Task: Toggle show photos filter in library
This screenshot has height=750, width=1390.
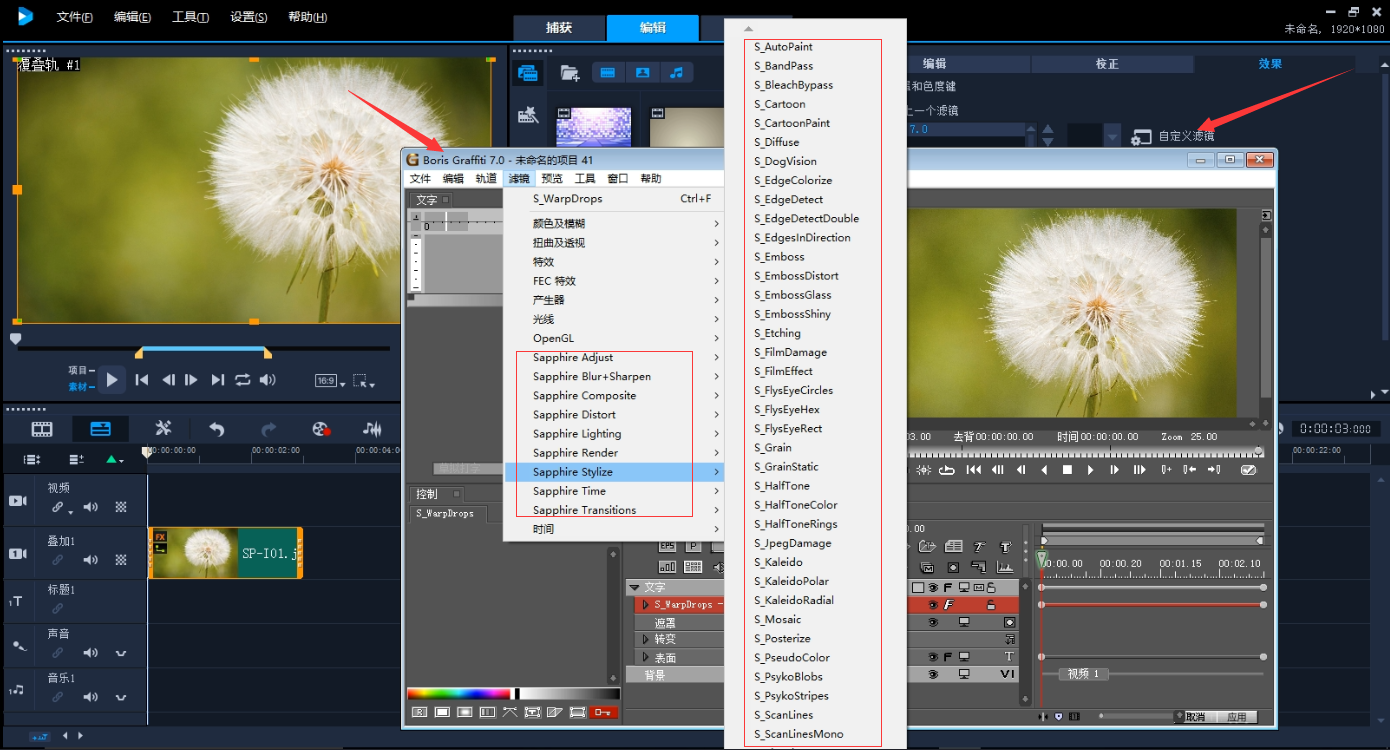Action: tap(642, 73)
